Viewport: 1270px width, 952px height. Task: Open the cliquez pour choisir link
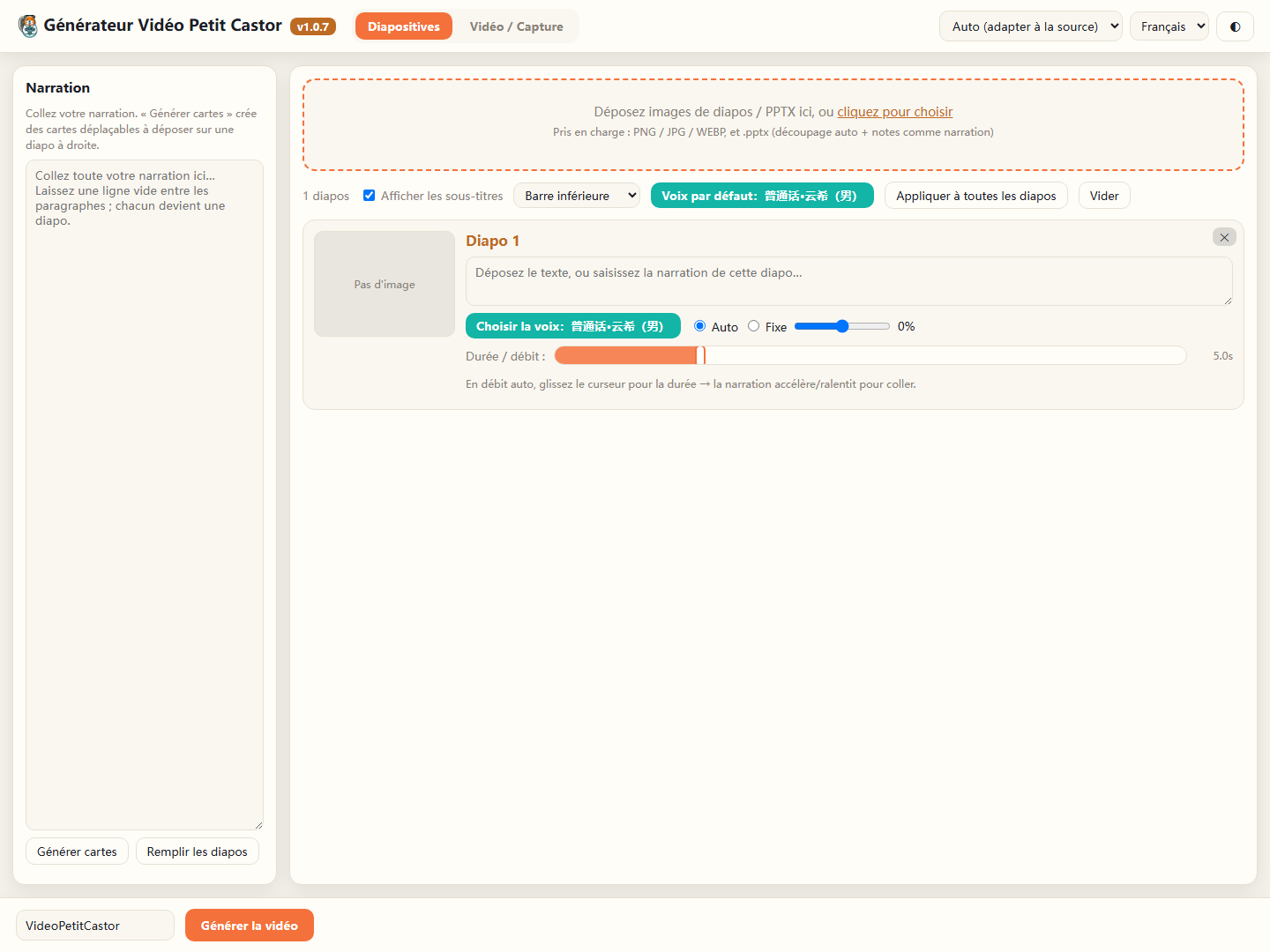[895, 112]
